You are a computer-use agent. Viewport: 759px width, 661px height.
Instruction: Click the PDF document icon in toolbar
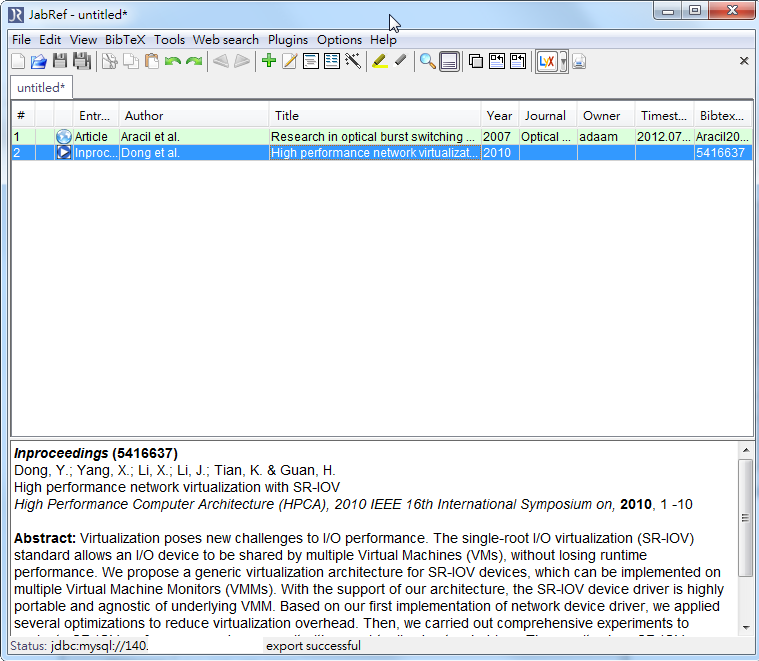(579, 61)
